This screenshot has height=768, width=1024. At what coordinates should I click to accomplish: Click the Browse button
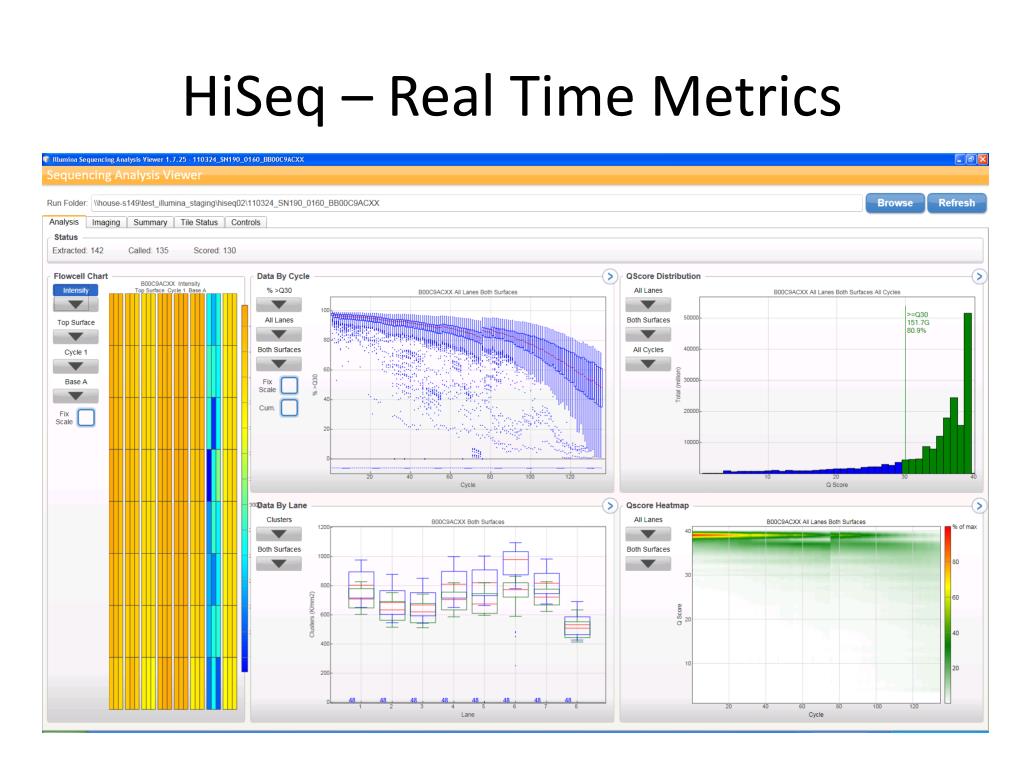click(895, 203)
